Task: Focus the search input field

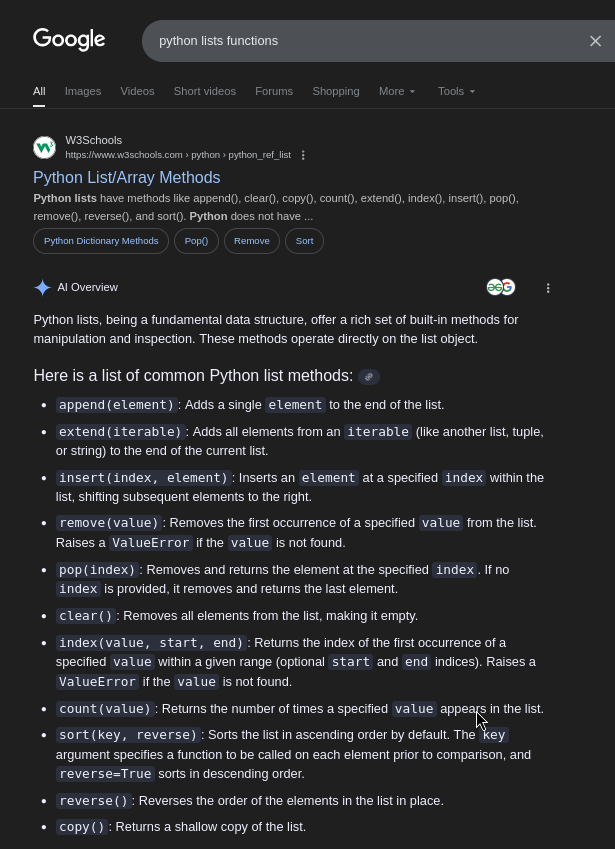Action: [x=360, y=41]
